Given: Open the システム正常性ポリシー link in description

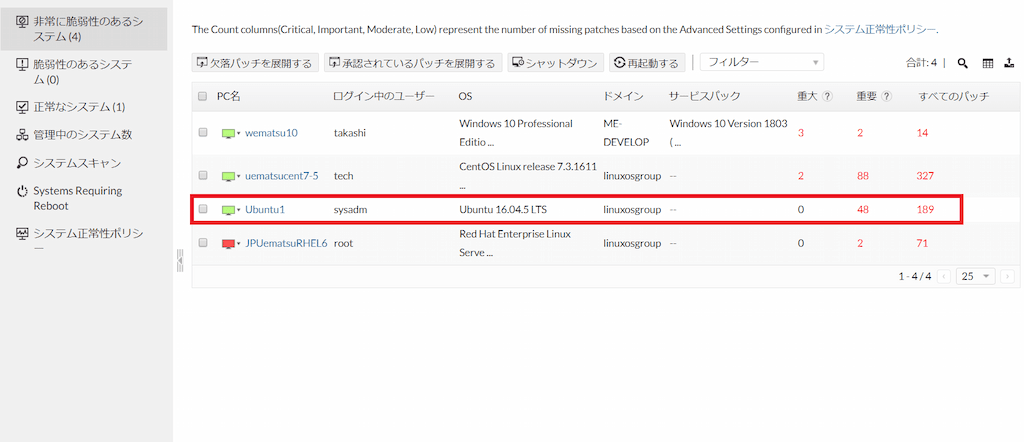Looking at the screenshot, I should (x=880, y=29).
